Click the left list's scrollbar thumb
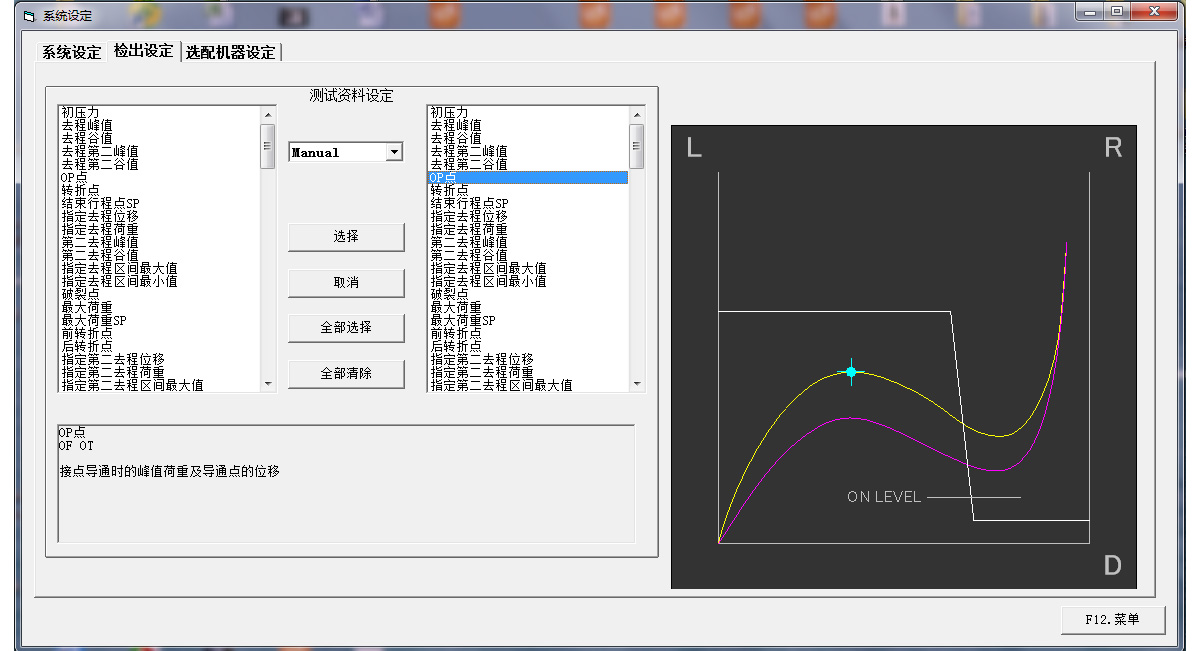The height and width of the screenshot is (651, 1200). (267, 146)
